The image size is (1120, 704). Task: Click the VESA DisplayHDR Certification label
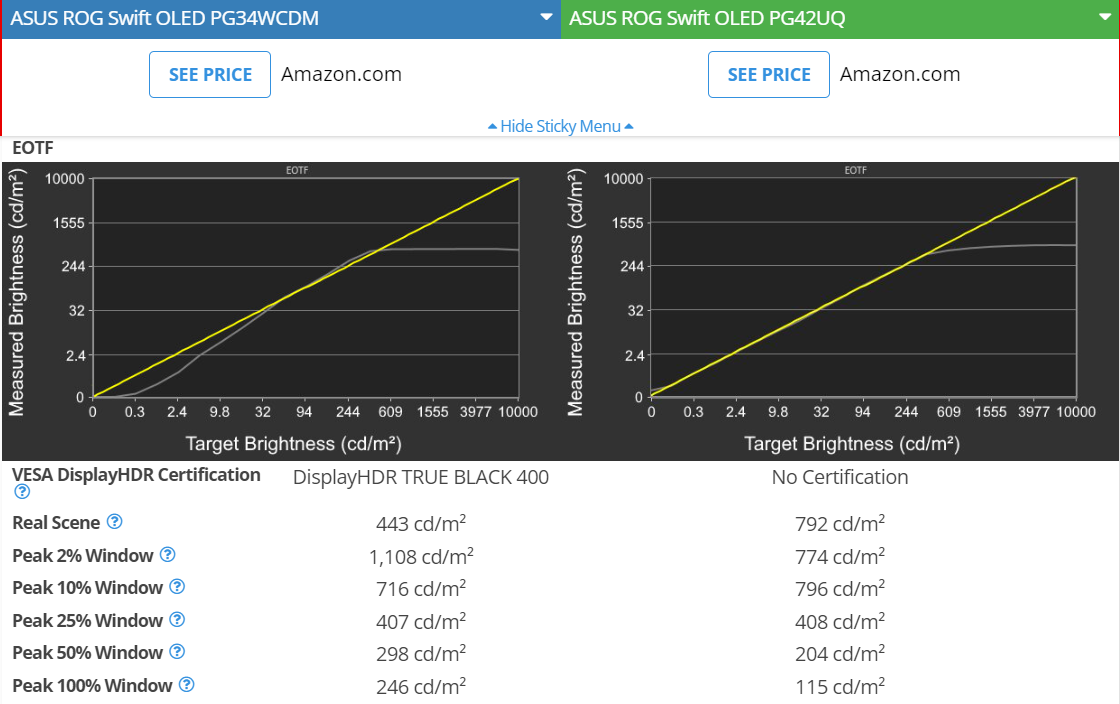(x=136, y=475)
